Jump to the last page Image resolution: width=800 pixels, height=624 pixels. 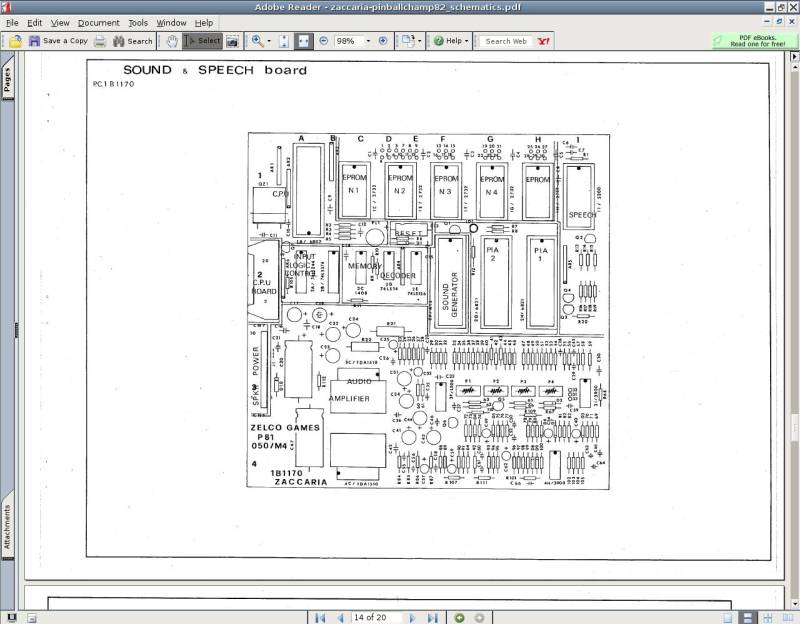point(430,617)
